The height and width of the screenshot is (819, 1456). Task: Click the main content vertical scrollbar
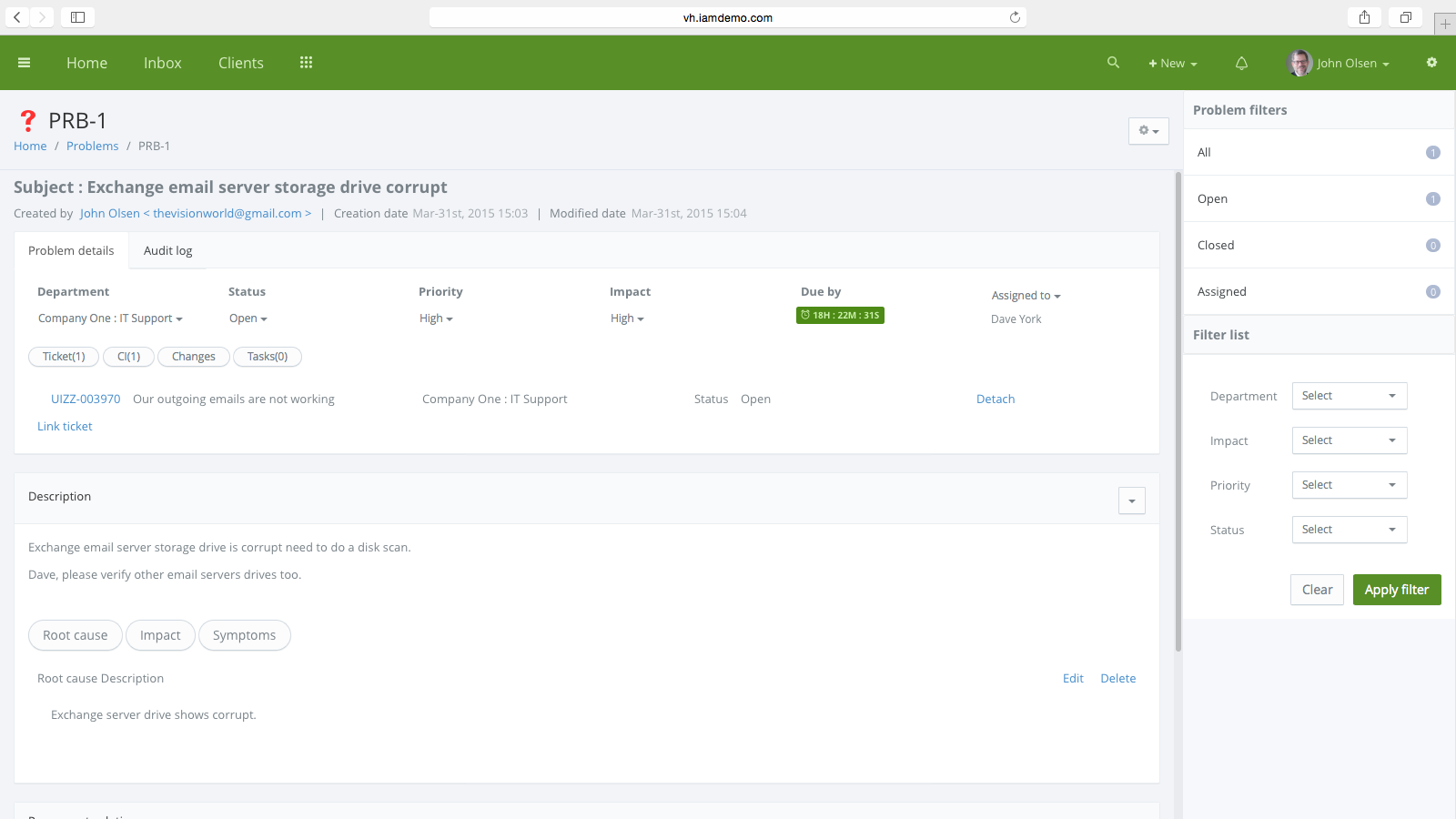[x=1178, y=409]
